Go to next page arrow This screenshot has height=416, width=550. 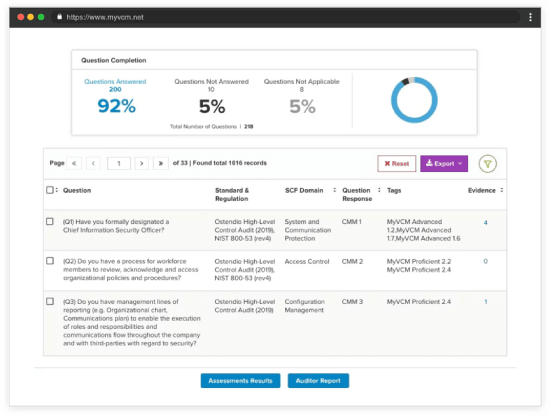click(x=142, y=163)
